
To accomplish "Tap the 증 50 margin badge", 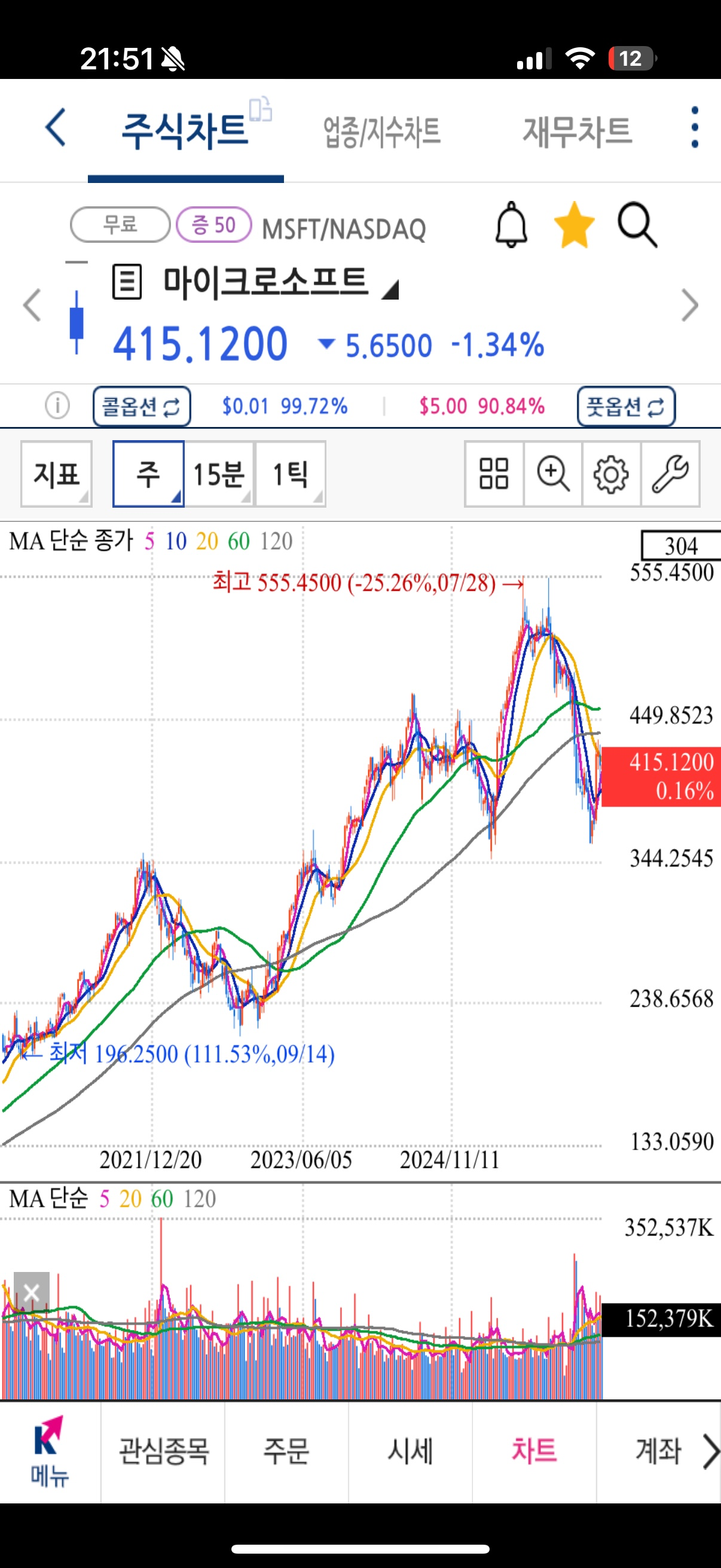I will (x=213, y=224).
